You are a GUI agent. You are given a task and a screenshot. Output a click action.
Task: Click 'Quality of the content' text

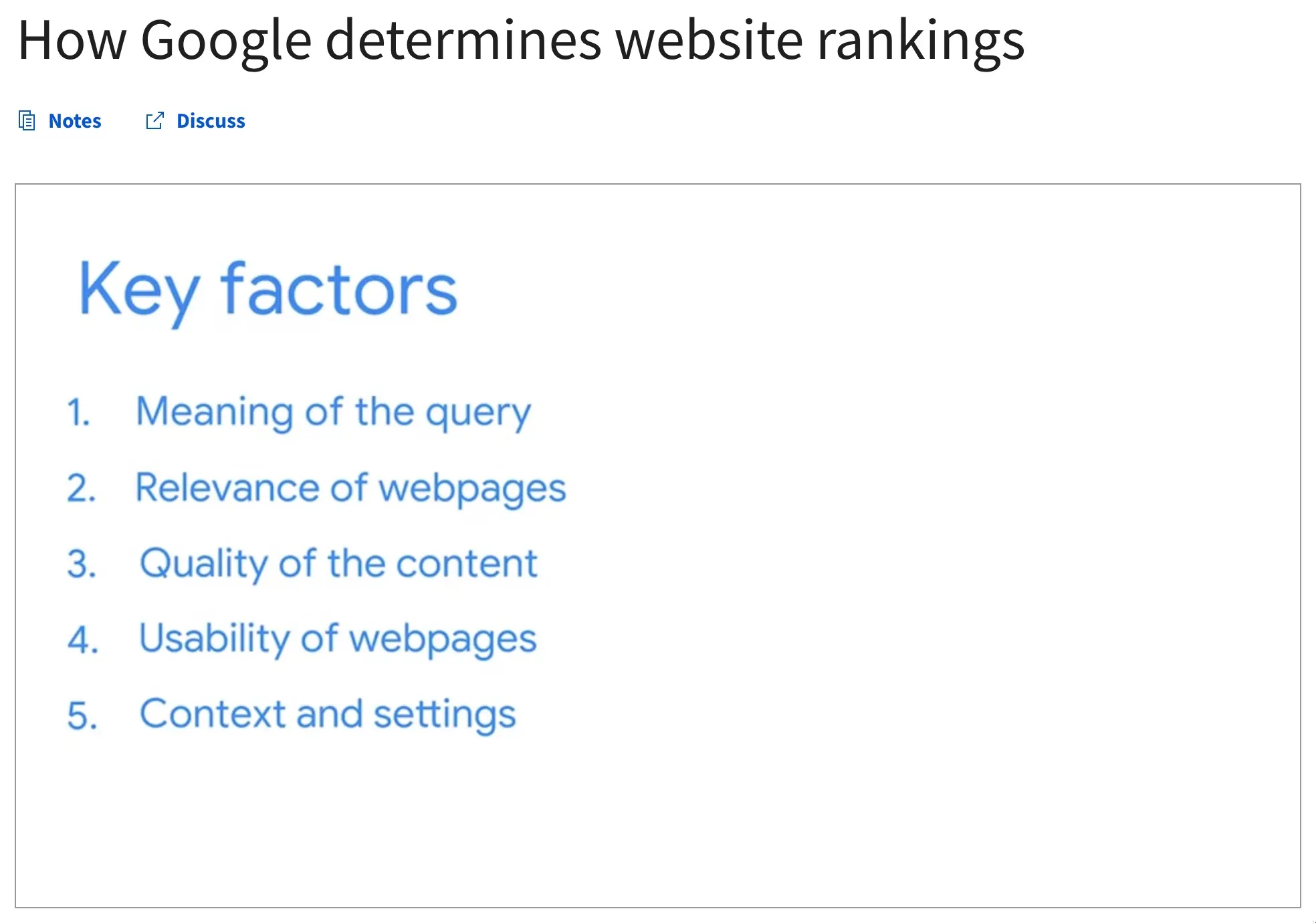point(338,563)
